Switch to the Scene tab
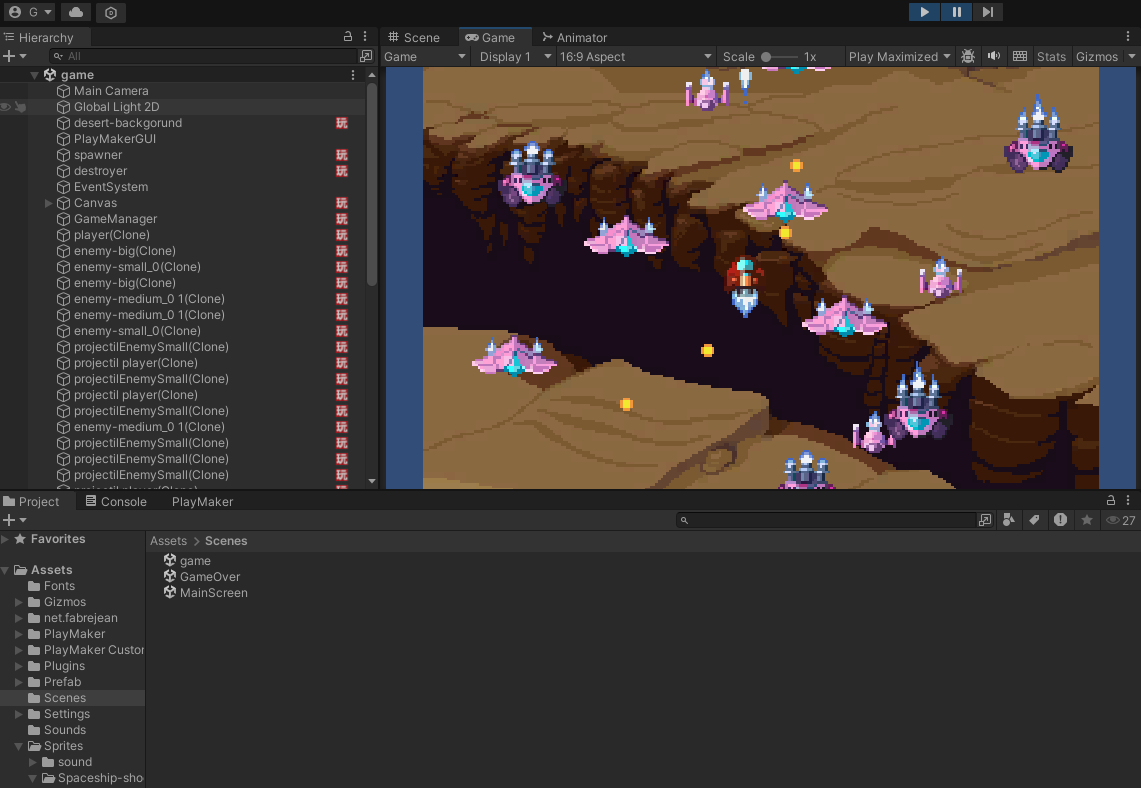This screenshot has width=1141, height=788. [x=413, y=37]
